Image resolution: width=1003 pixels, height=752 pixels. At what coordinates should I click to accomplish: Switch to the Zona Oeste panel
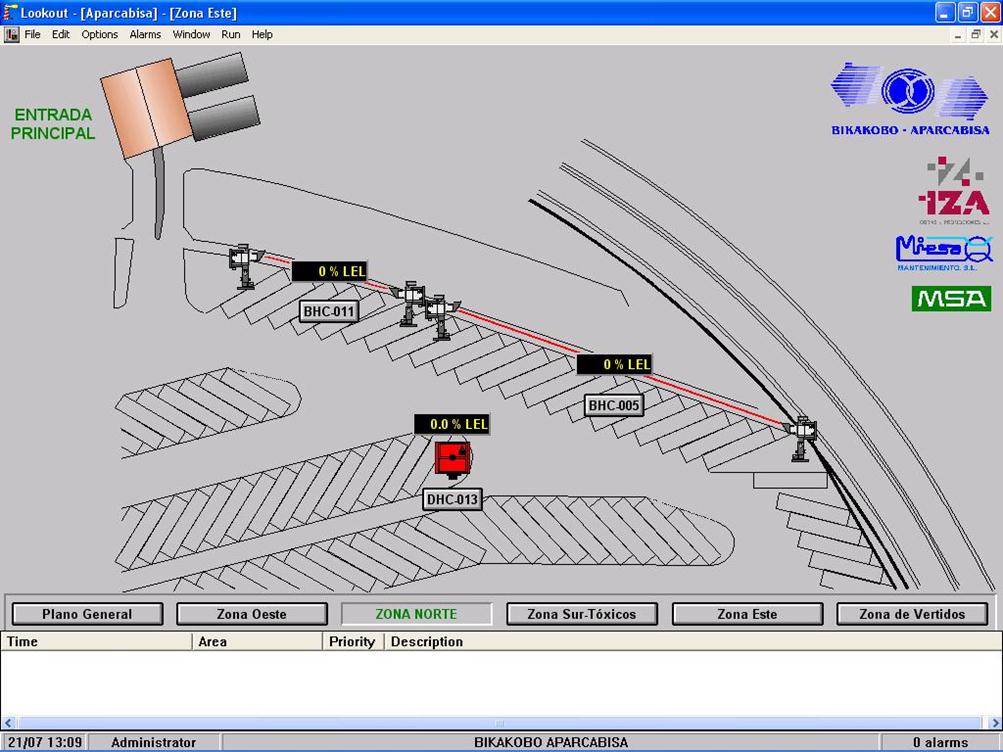tap(251, 614)
